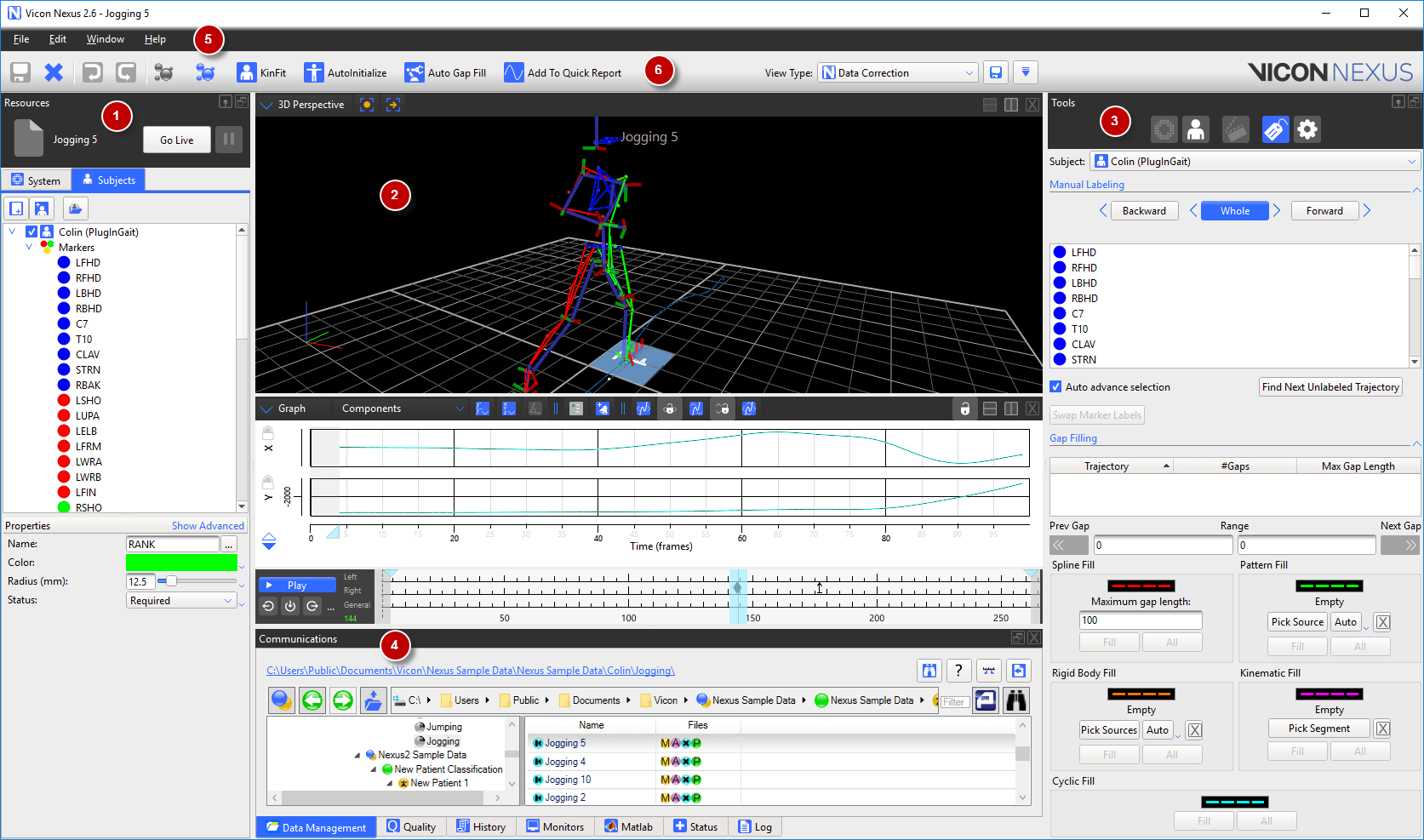Screen dimensions: 1424x840
Task: Open the Label/Edit tools tab icon
Action: [x=1274, y=129]
